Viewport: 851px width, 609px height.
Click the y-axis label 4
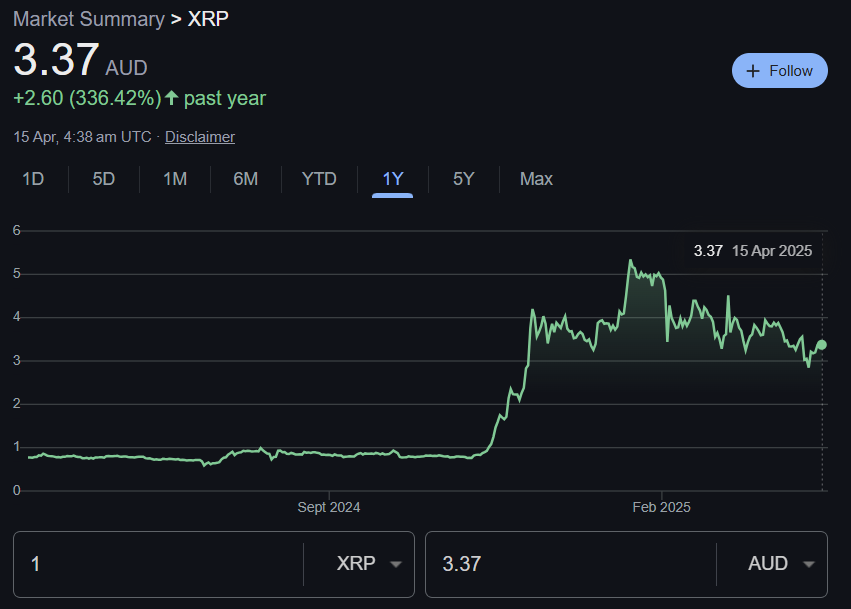(x=17, y=317)
